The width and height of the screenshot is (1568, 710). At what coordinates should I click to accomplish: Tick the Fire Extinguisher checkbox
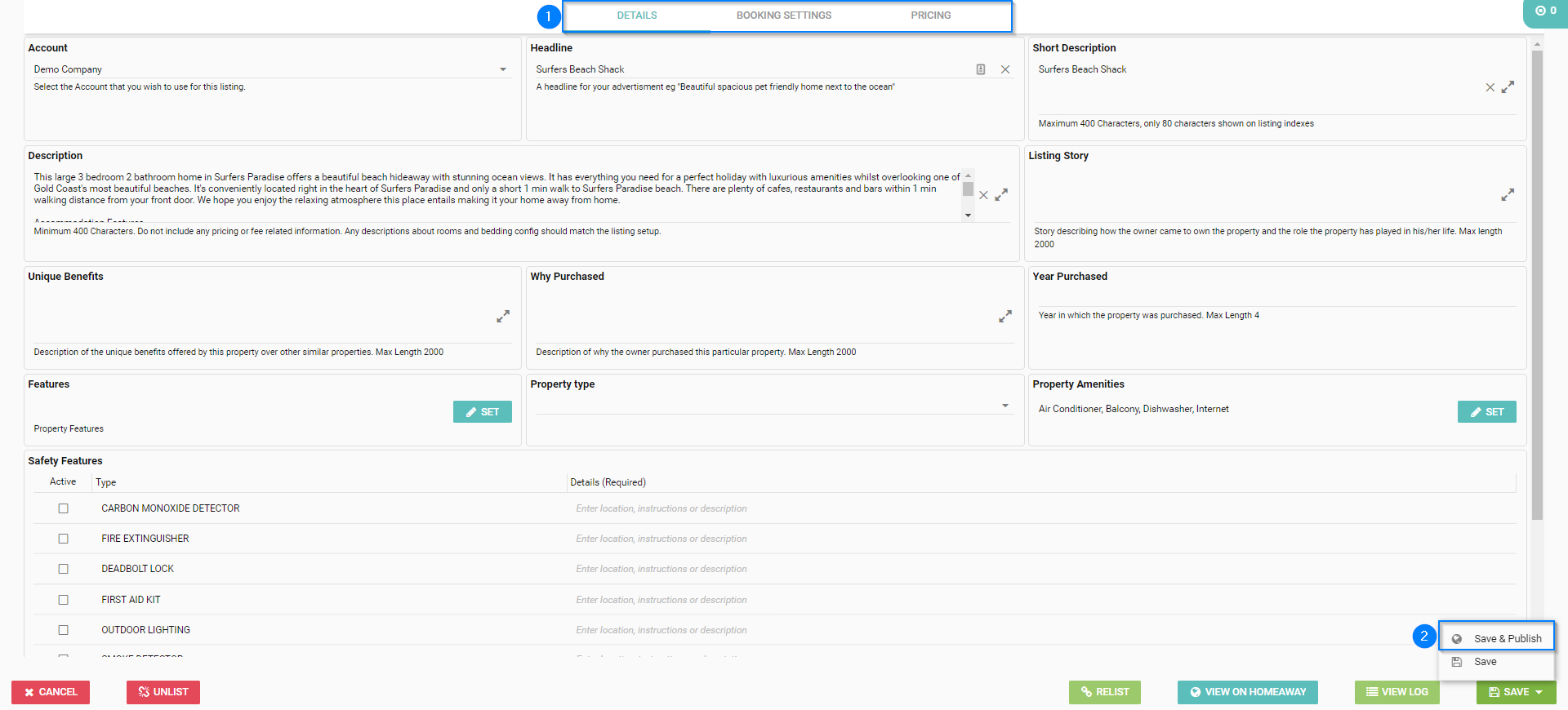[63, 539]
